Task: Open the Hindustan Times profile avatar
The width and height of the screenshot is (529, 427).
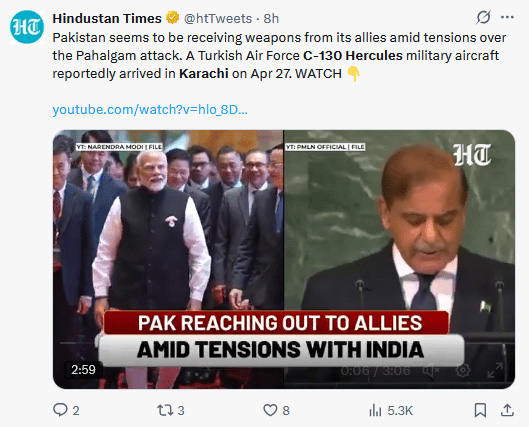Action: (x=27, y=27)
